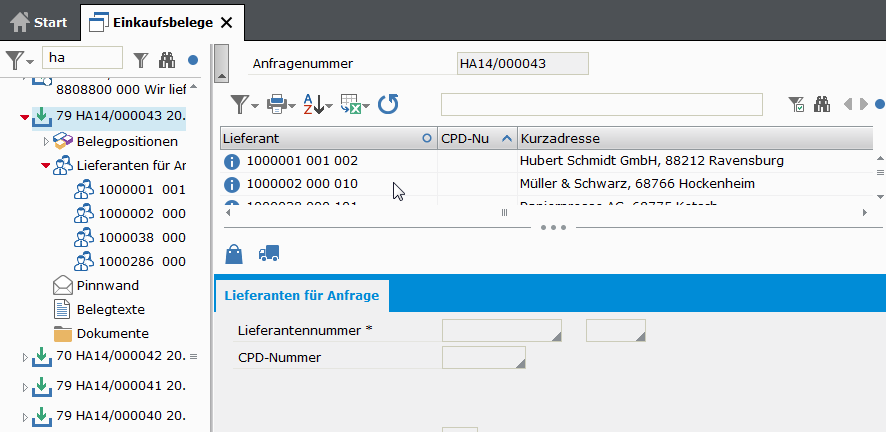Select the Lieferanten für Anfrage tree item
The width and height of the screenshot is (886, 432).
[x=119, y=165]
